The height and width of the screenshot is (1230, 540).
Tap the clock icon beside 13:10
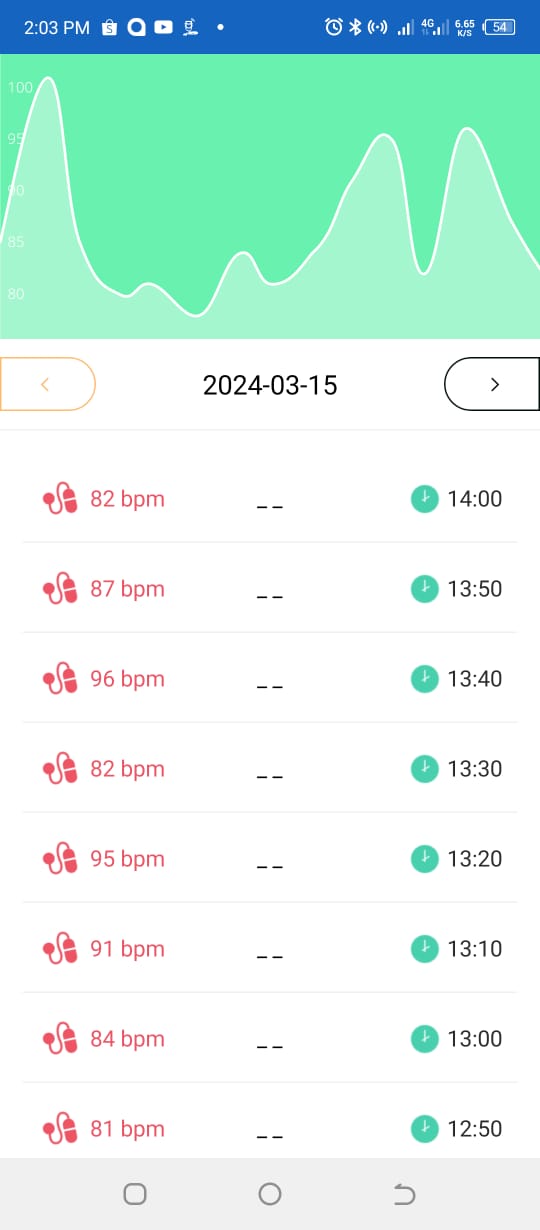[x=425, y=949]
